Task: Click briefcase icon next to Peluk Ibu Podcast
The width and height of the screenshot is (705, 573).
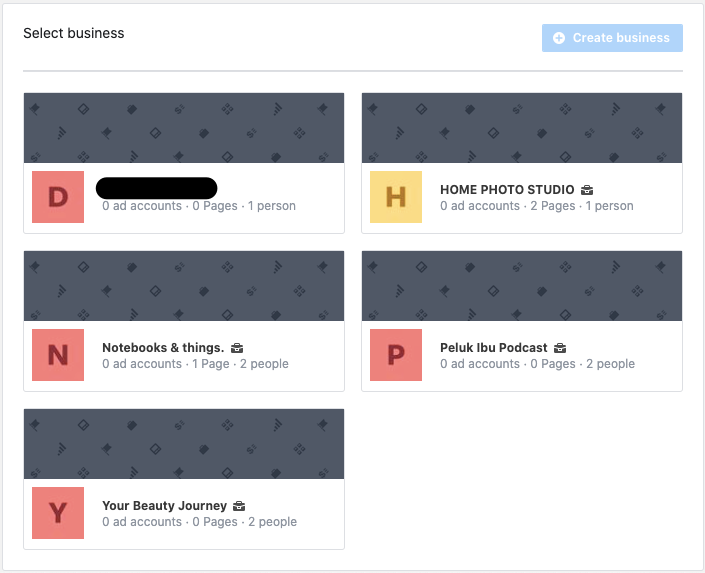Action: (x=560, y=348)
